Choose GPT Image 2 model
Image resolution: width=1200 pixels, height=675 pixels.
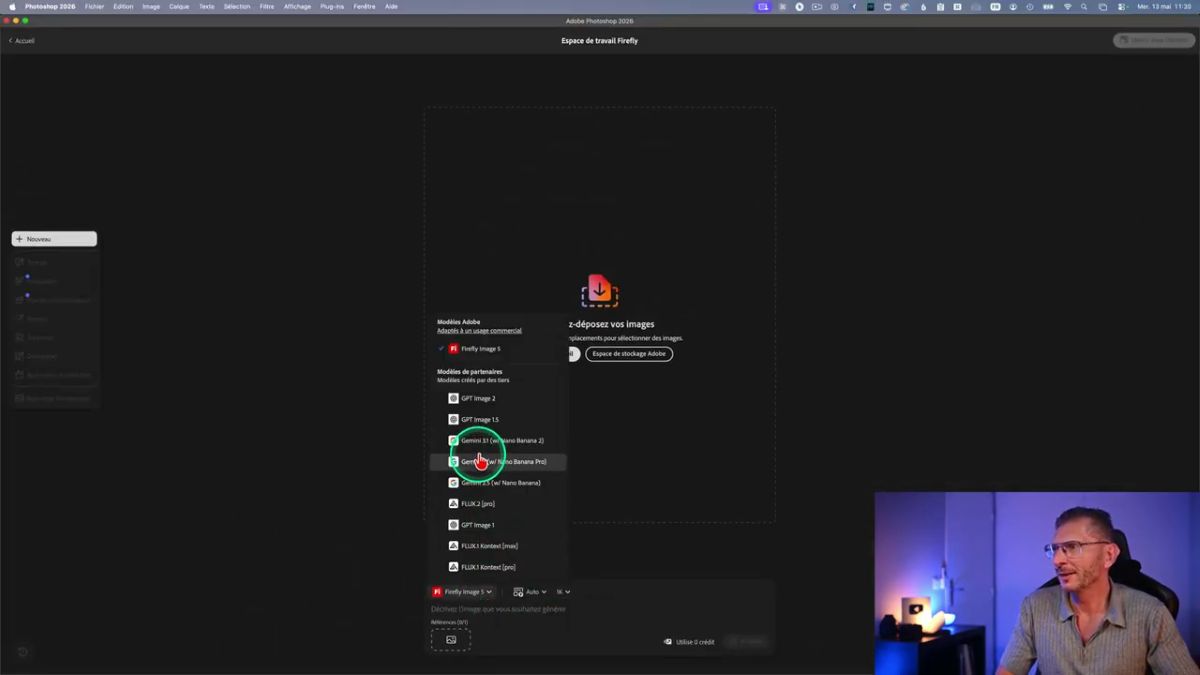(x=498, y=398)
